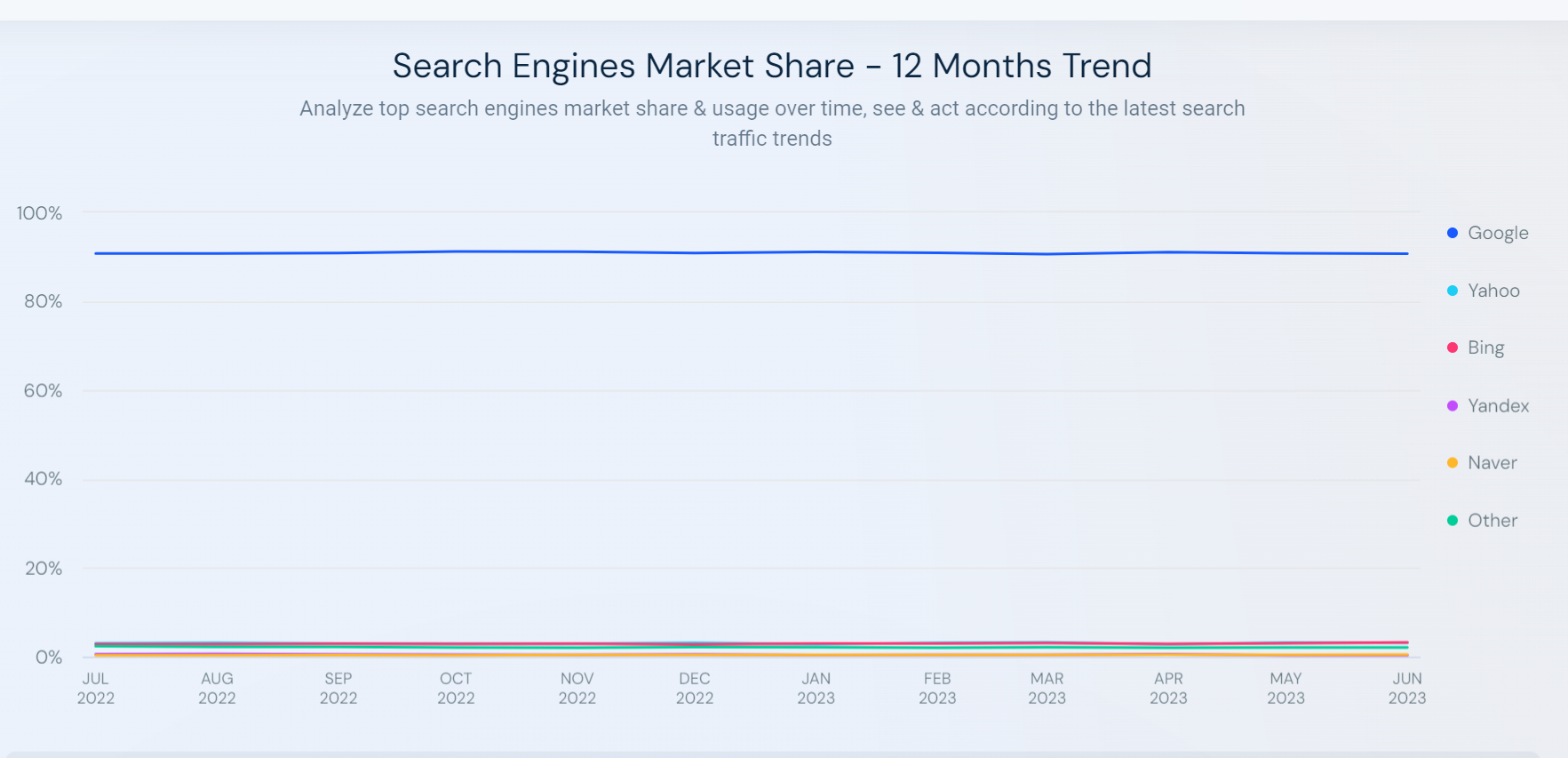Toggle the Yahoo series legend label
This screenshot has height=758, width=1568.
pos(1493,291)
